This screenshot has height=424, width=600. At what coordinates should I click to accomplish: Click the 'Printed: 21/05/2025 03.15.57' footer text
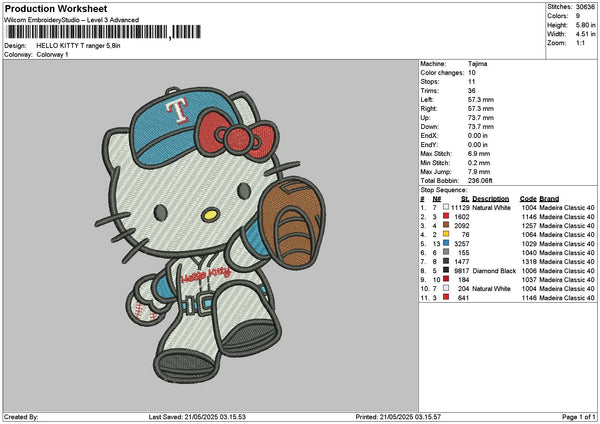click(x=398, y=417)
